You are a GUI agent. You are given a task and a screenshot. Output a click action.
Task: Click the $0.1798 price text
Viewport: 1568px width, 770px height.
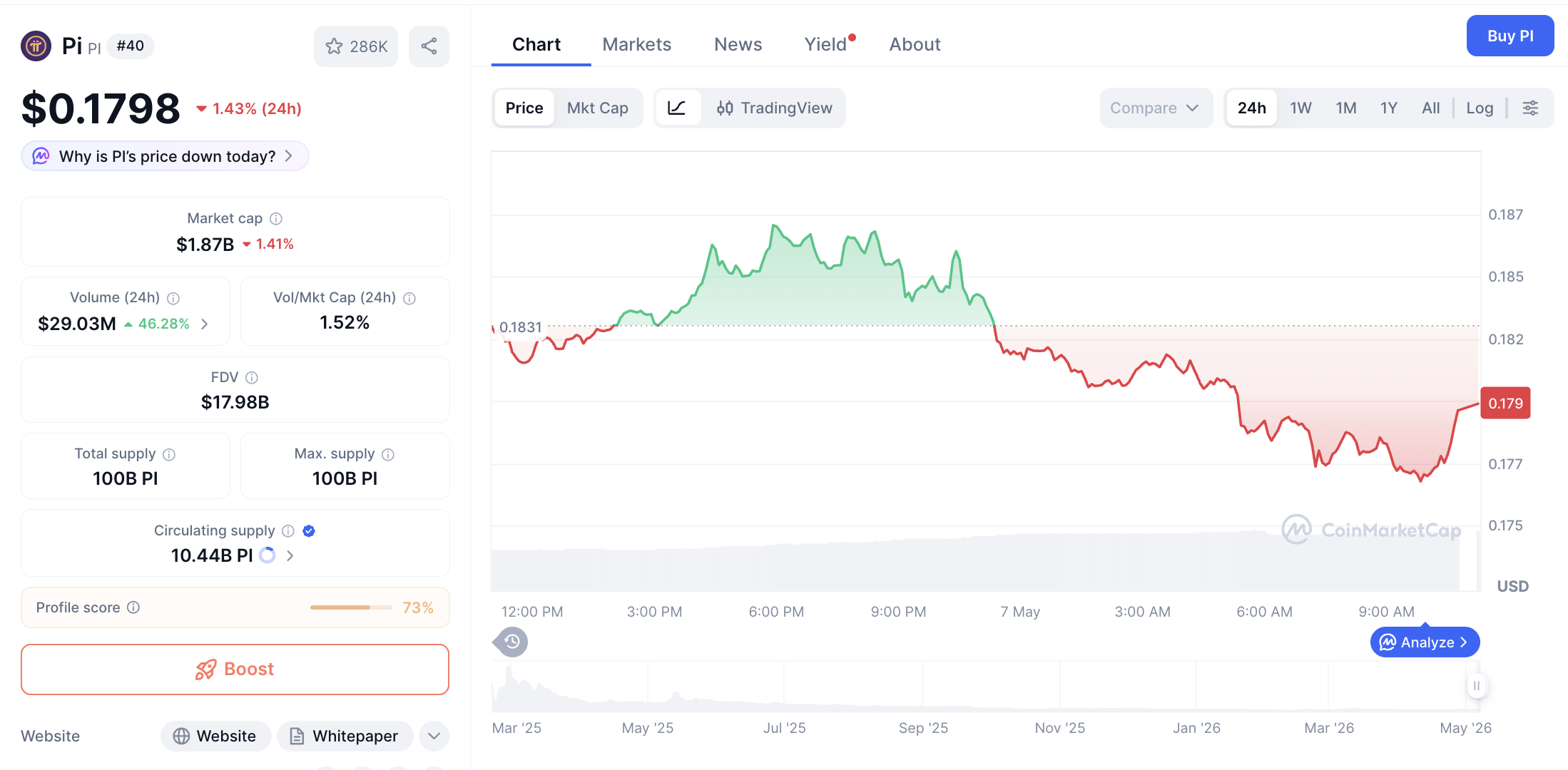(x=101, y=108)
